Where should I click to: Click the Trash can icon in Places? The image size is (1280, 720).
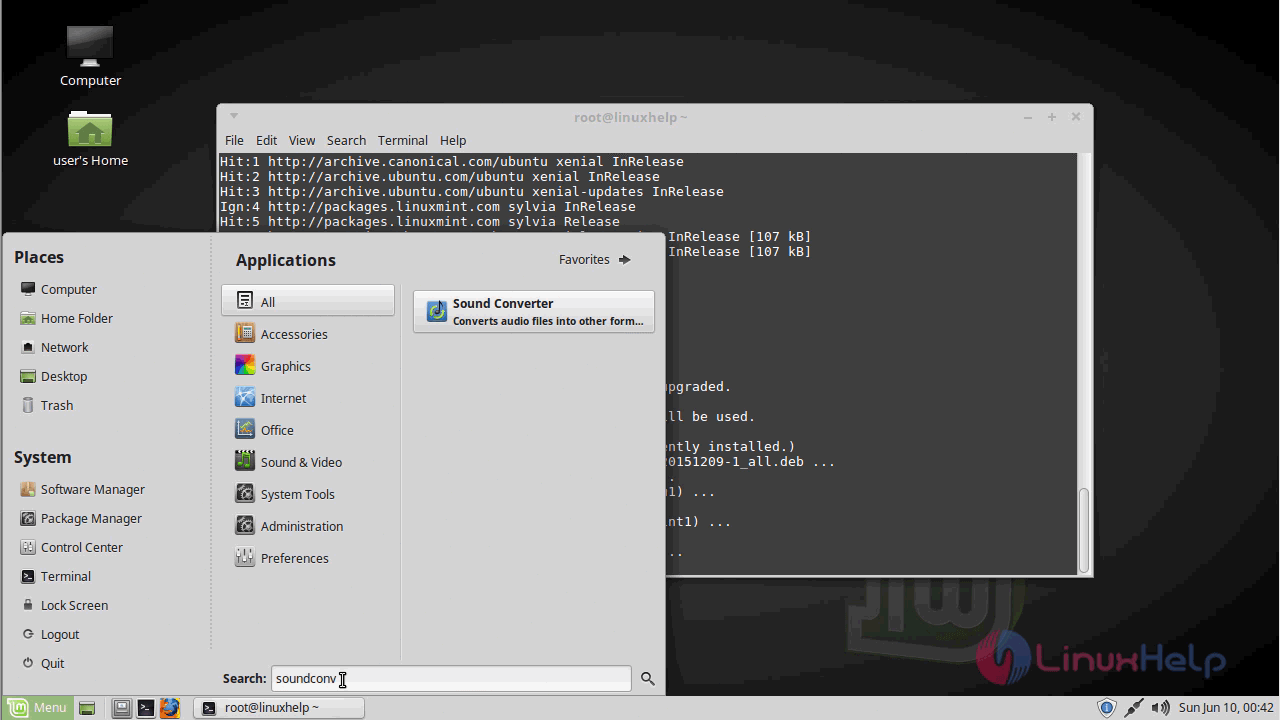tap(28, 405)
